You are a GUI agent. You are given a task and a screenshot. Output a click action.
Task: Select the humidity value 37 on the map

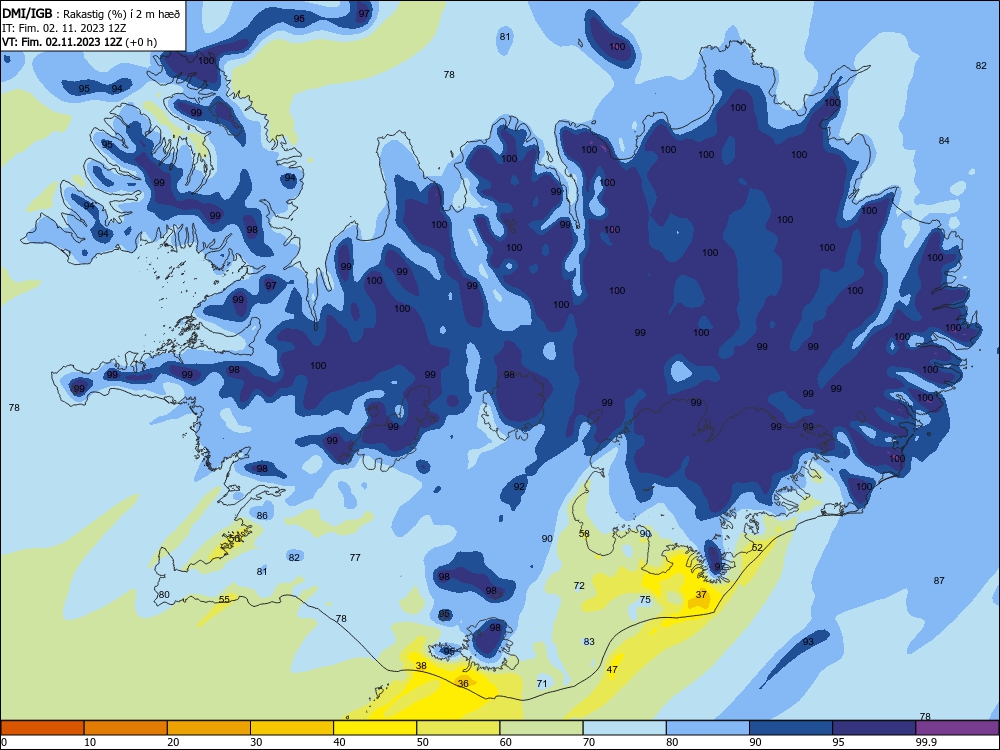tap(701, 594)
